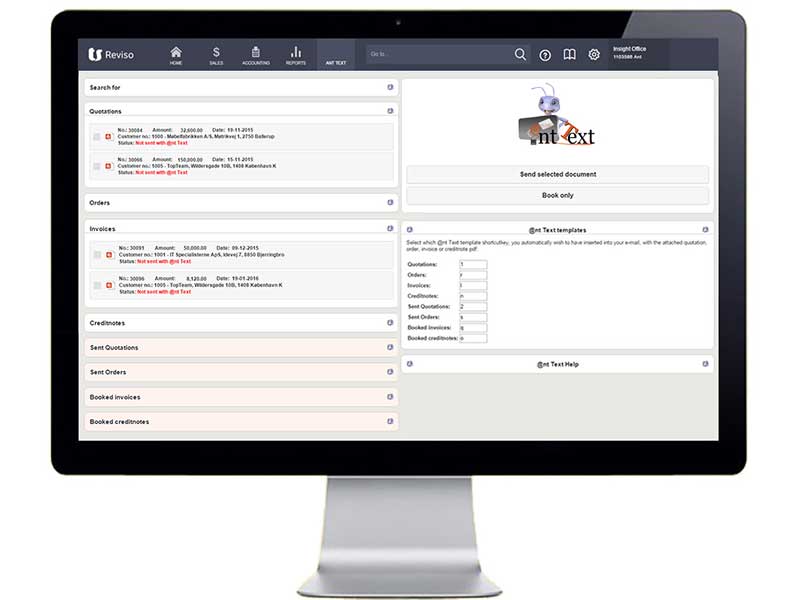Switch to the Ant Text tab
The width and height of the screenshot is (800, 600).
coord(336,55)
